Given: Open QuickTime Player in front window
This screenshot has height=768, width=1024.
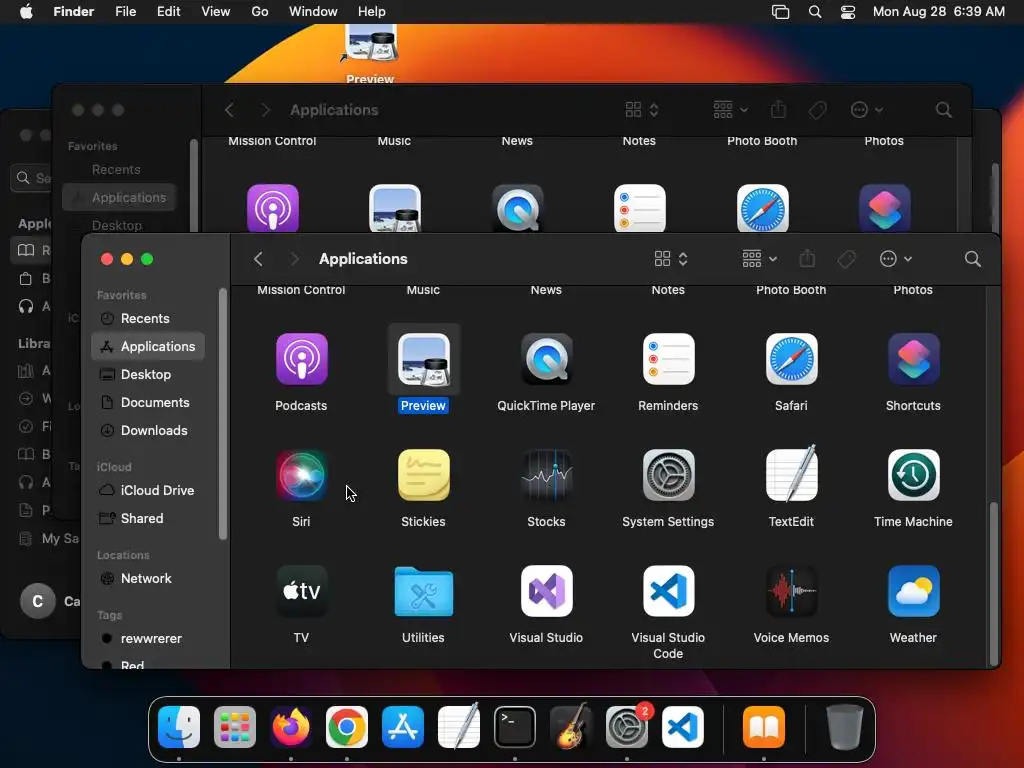Looking at the screenshot, I should (546, 359).
